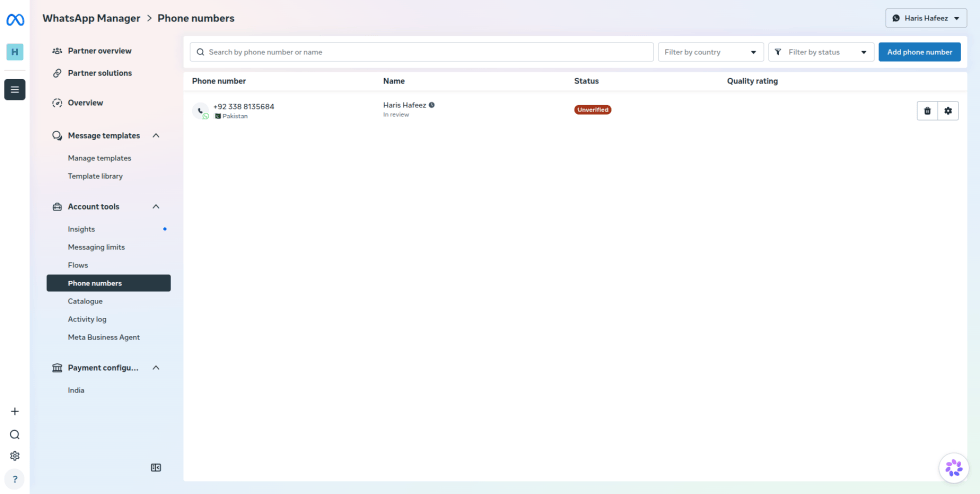Click the phone icon beside +92 number

pos(201,111)
